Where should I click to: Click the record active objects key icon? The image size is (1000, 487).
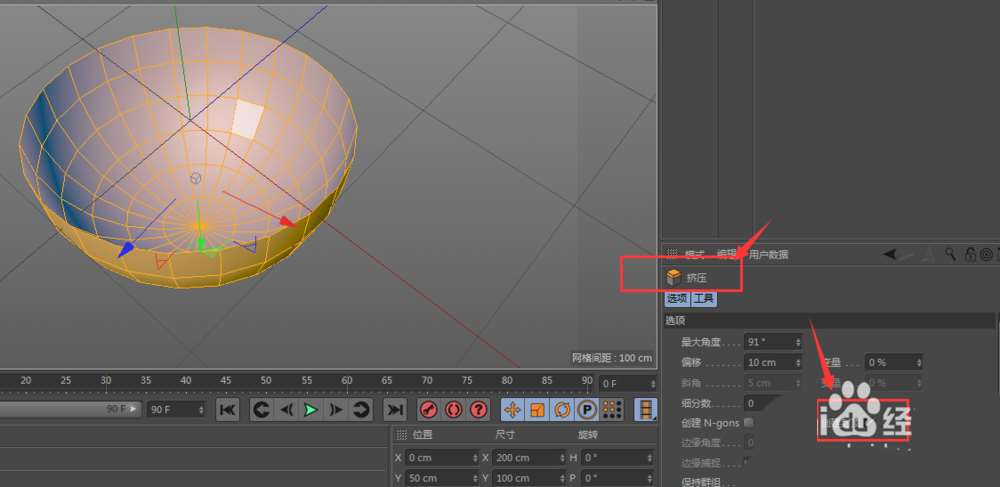pos(429,410)
